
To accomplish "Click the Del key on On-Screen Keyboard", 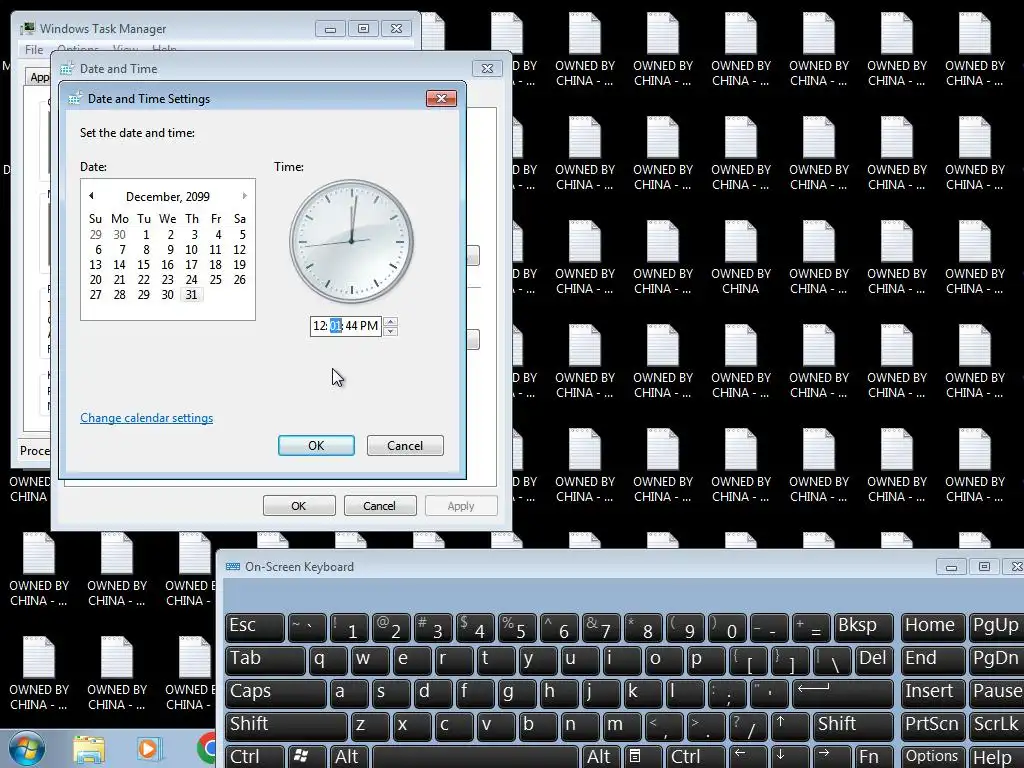I will tap(874, 660).
